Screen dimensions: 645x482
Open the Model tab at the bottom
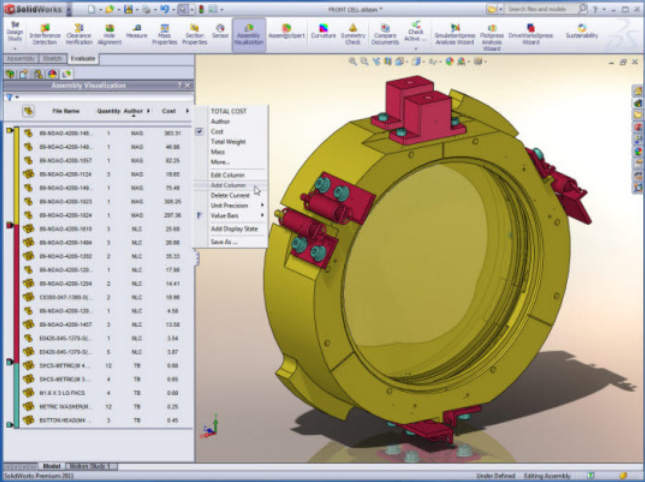coord(52,466)
